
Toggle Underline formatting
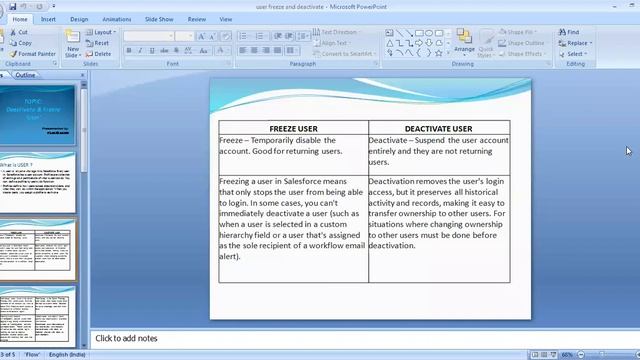coord(152,50)
